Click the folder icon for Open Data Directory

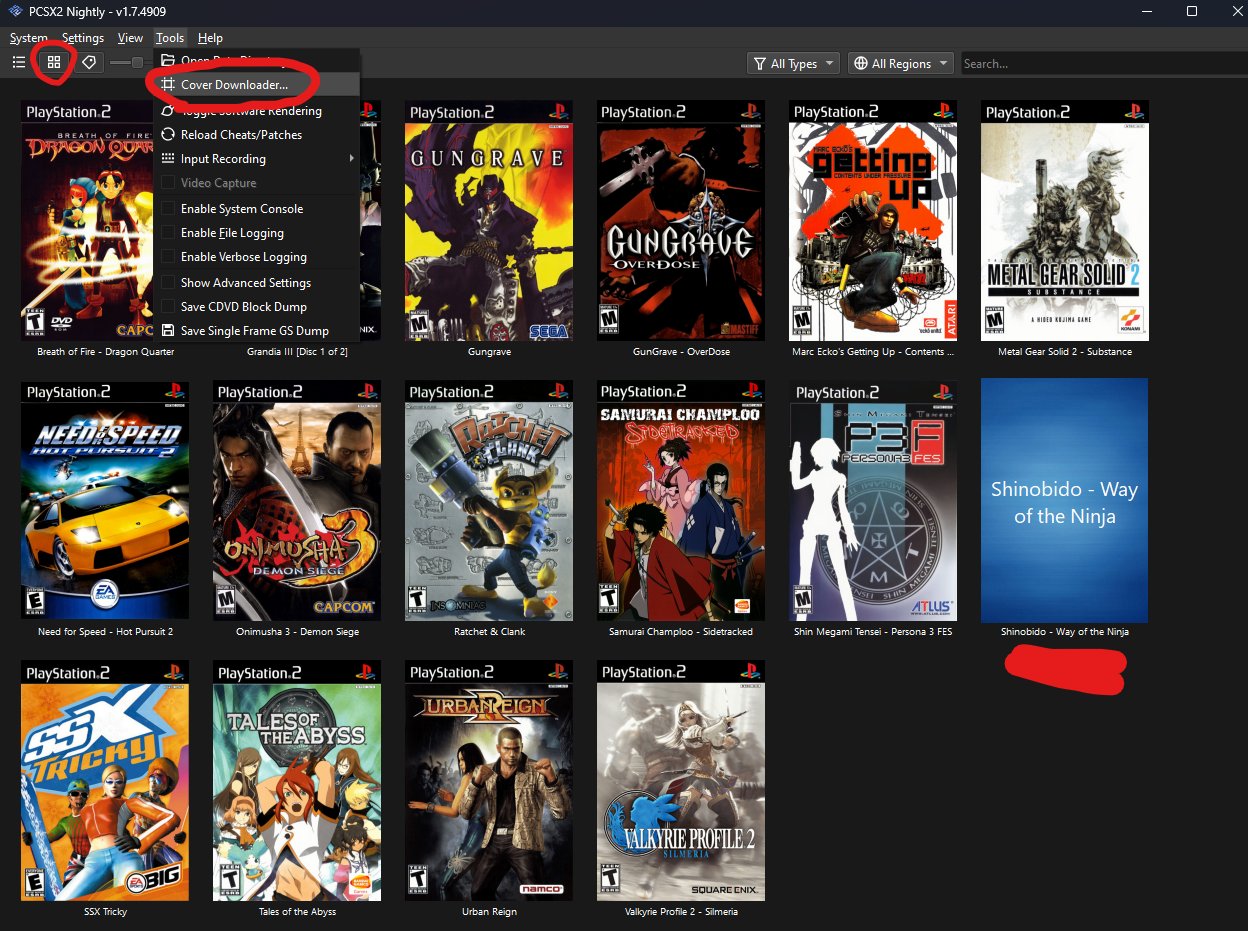168,61
